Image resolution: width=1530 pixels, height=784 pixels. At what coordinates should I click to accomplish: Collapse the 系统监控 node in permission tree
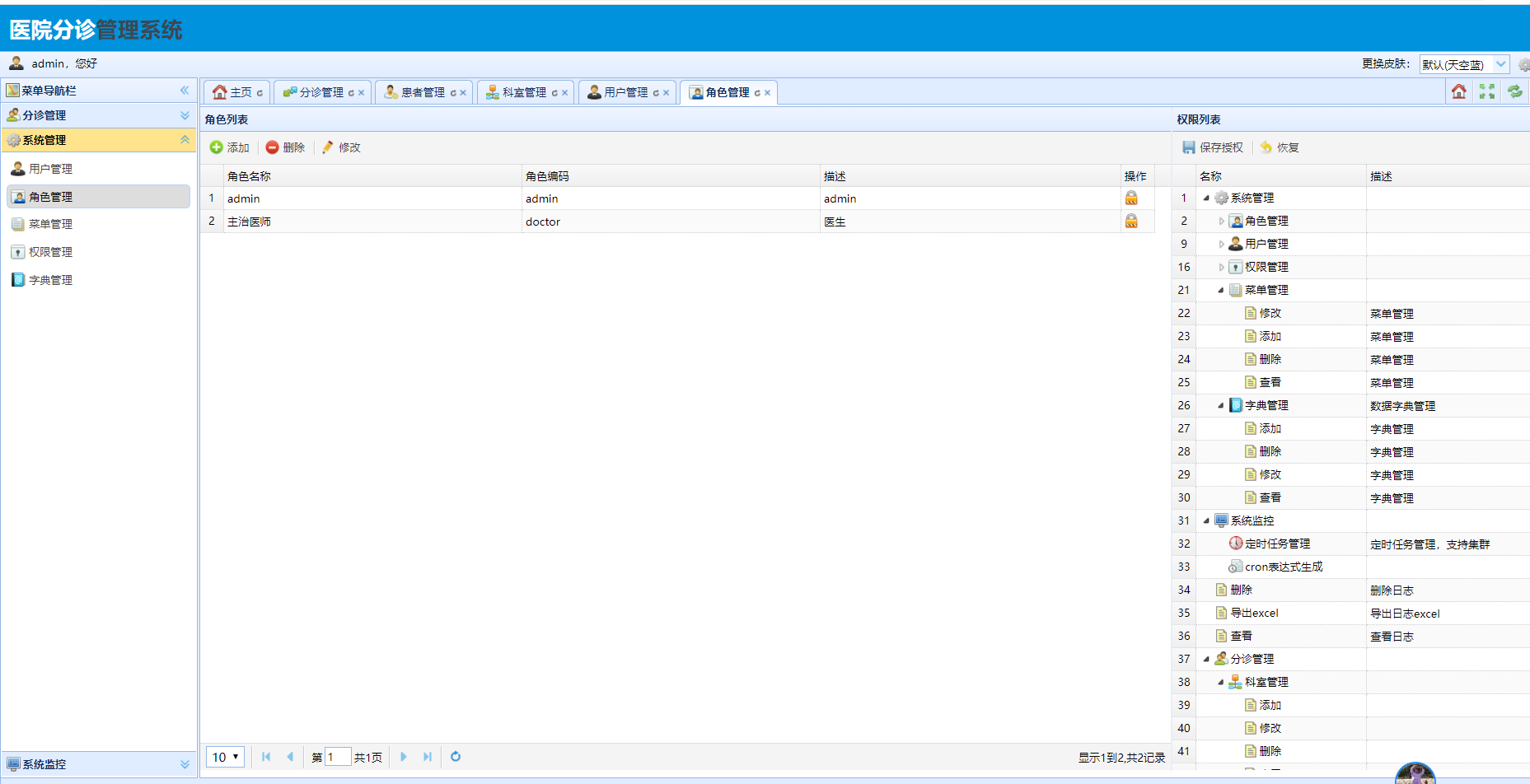(x=1206, y=520)
